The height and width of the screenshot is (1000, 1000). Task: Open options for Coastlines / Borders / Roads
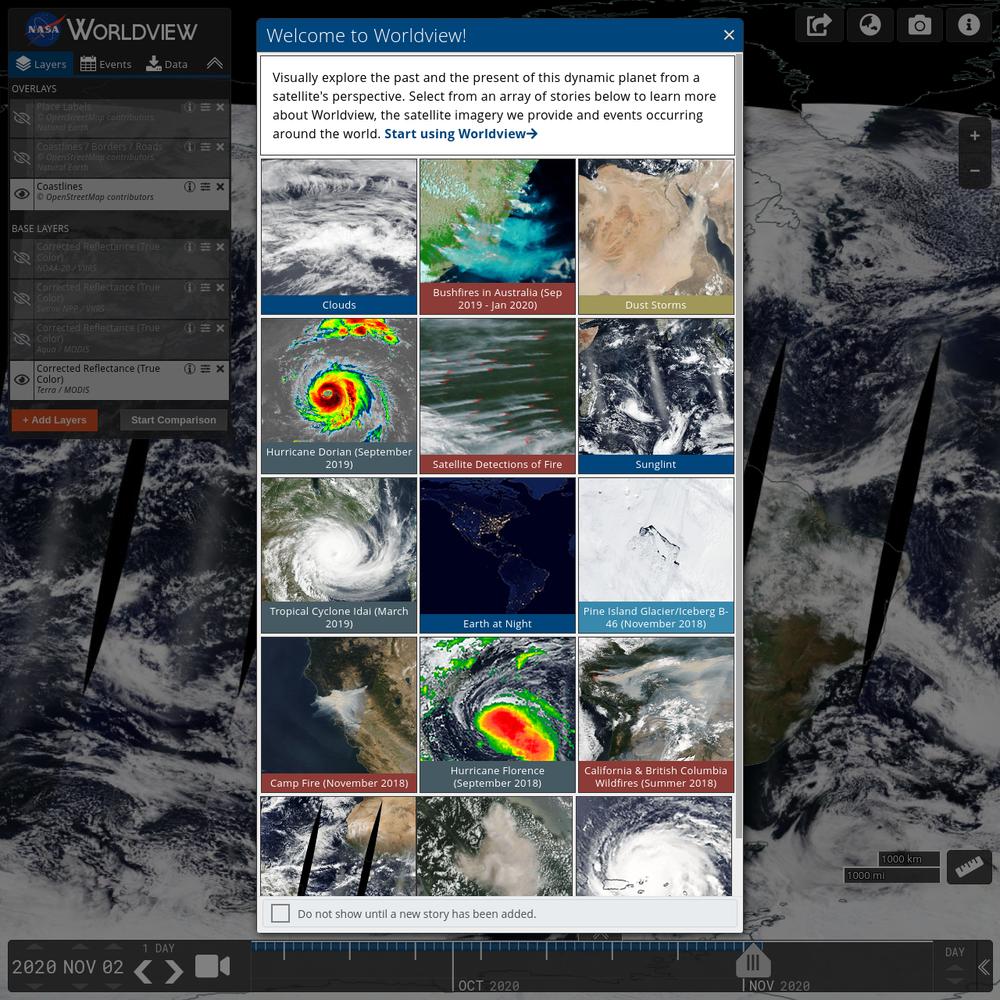coord(205,147)
